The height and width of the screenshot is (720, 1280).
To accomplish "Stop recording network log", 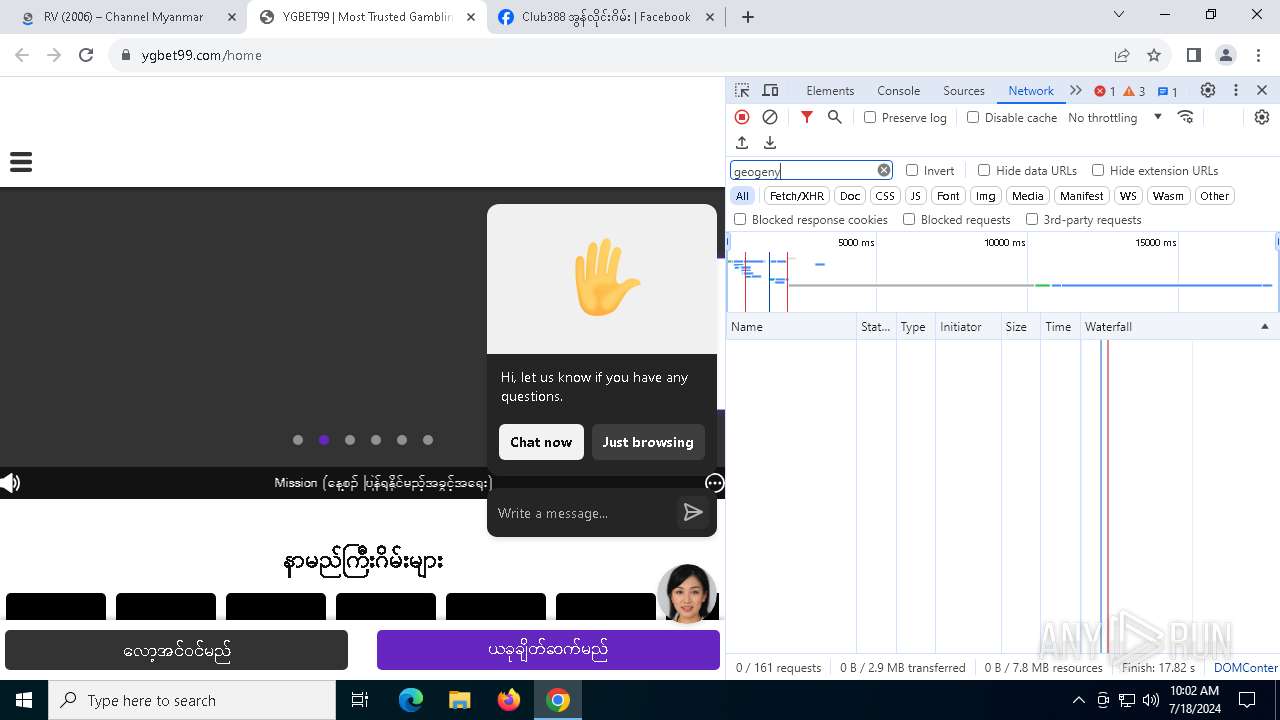I will (x=742, y=117).
